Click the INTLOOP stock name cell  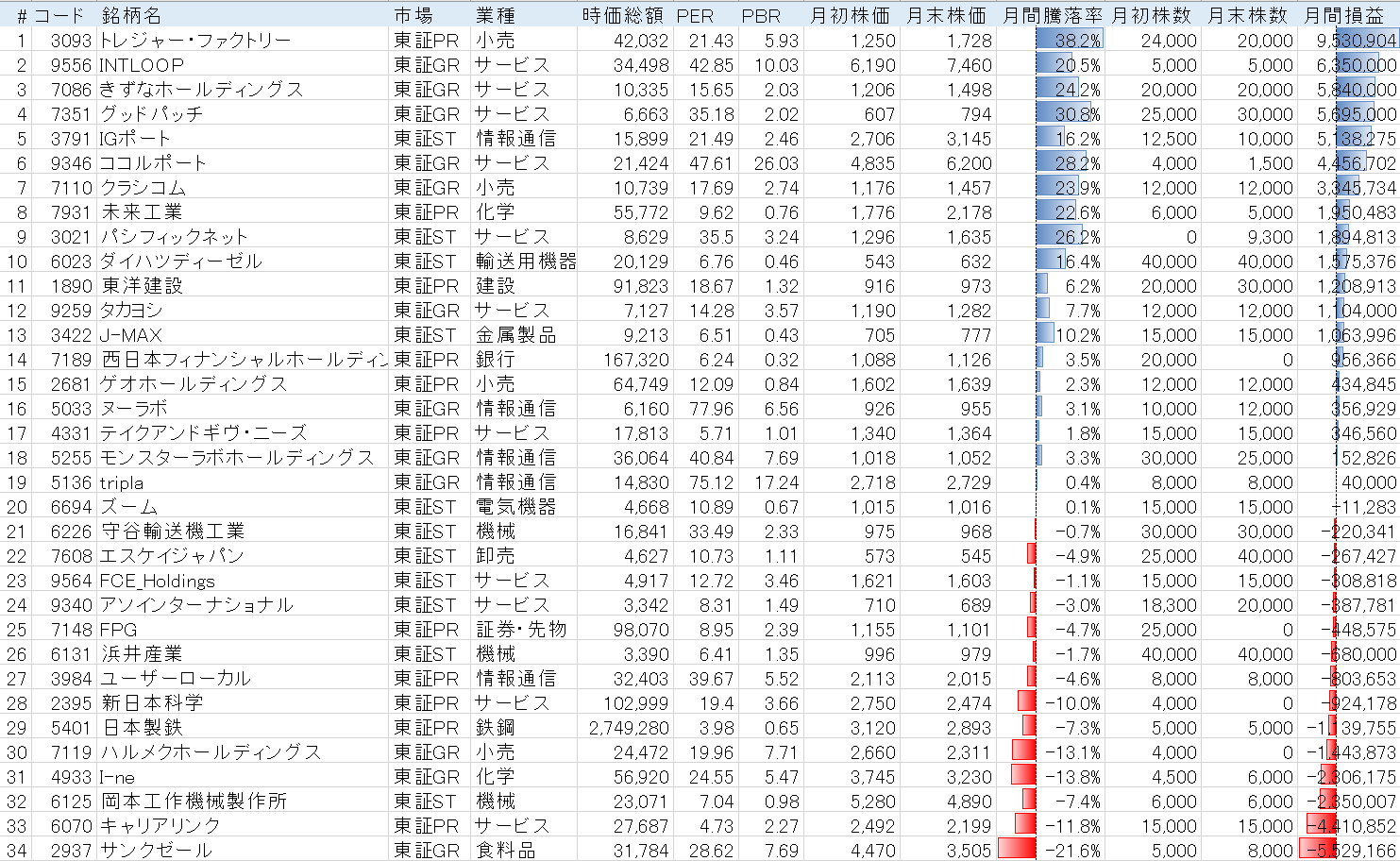point(242,65)
